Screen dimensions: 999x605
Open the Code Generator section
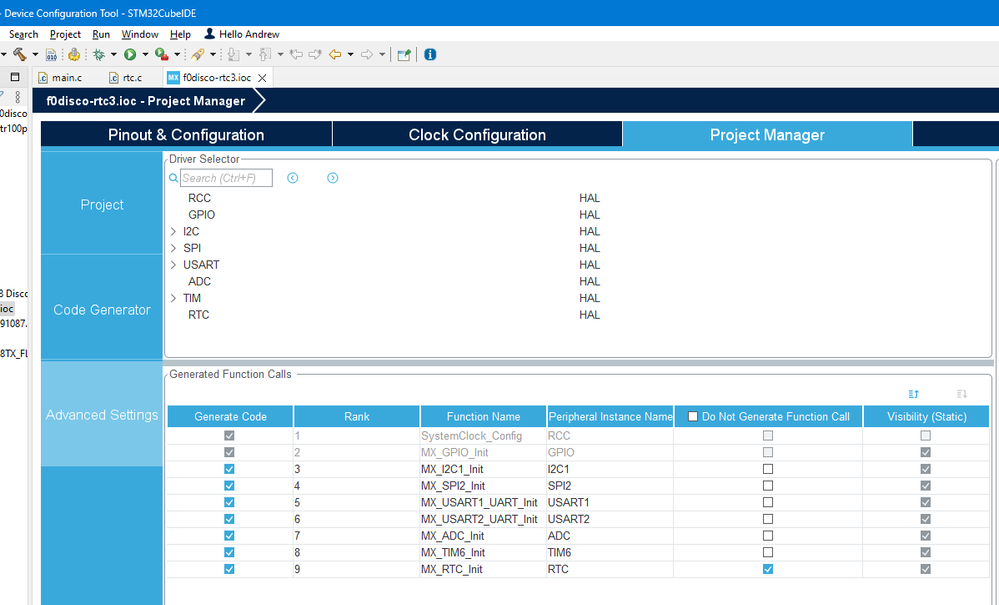coord(102,310)
